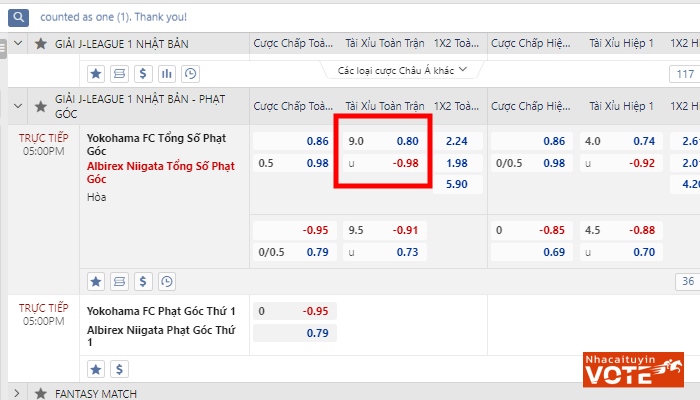Favorite the J-League 1 Phạt Góc league star

41,106
